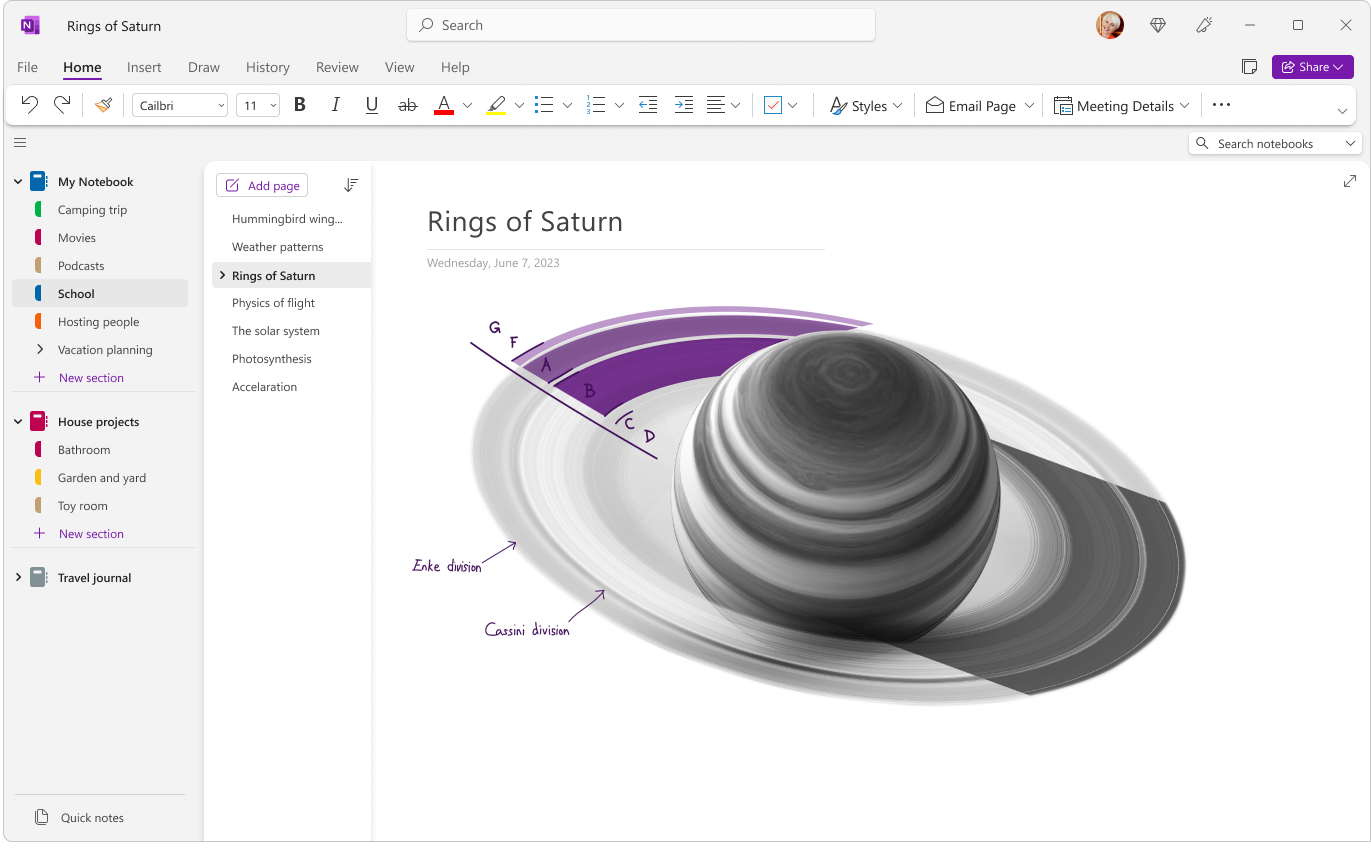Image resolution: width=1371 pixels, height=853 pixels.
Task: Click the Add page button
Action: (x=262, y=185)
